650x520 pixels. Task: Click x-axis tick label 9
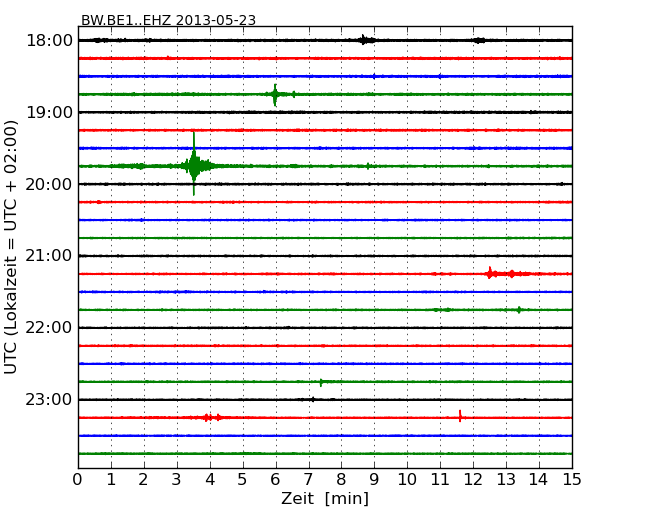[374, 480]
